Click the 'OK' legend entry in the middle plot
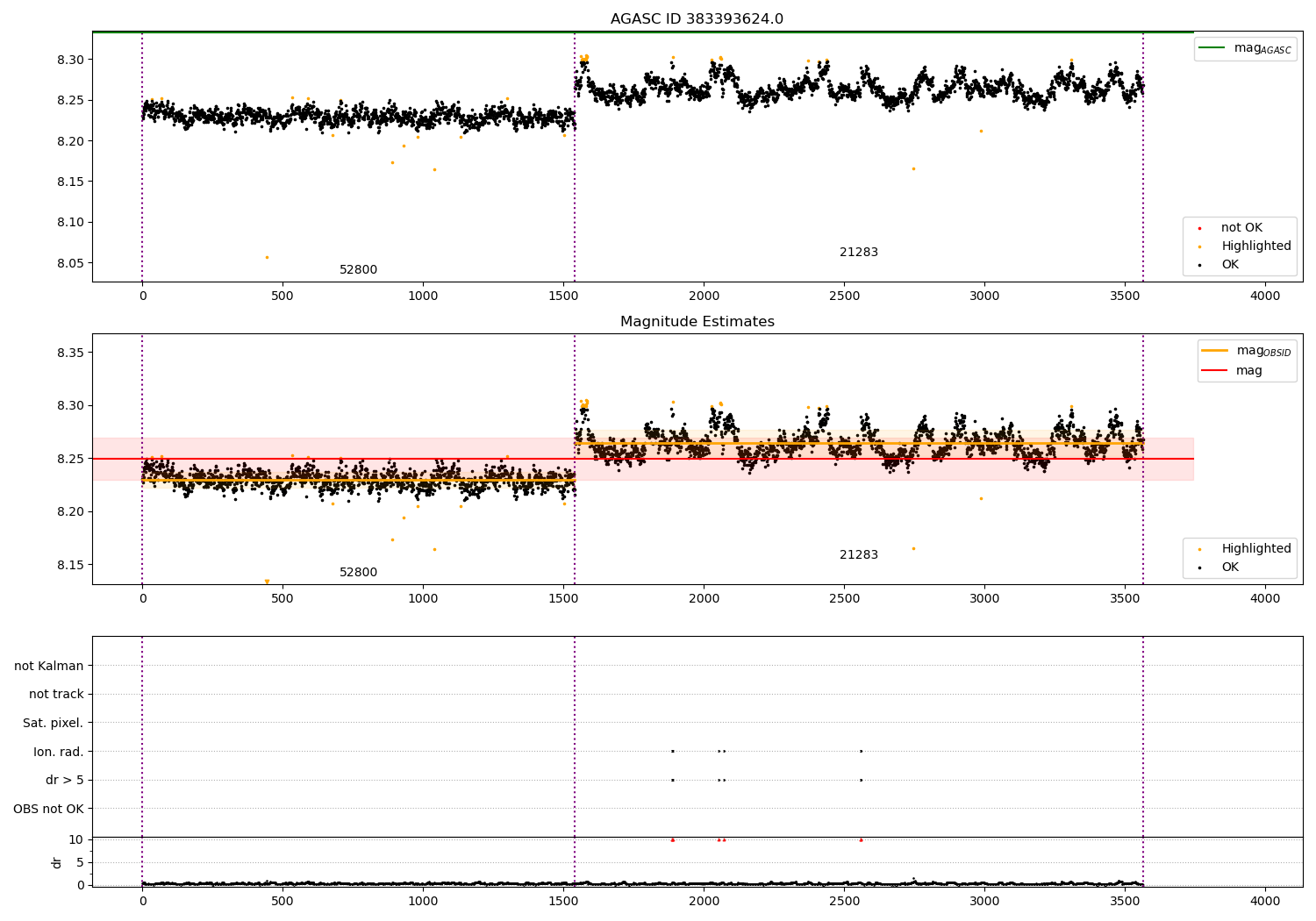 (x=1219, y=568)
